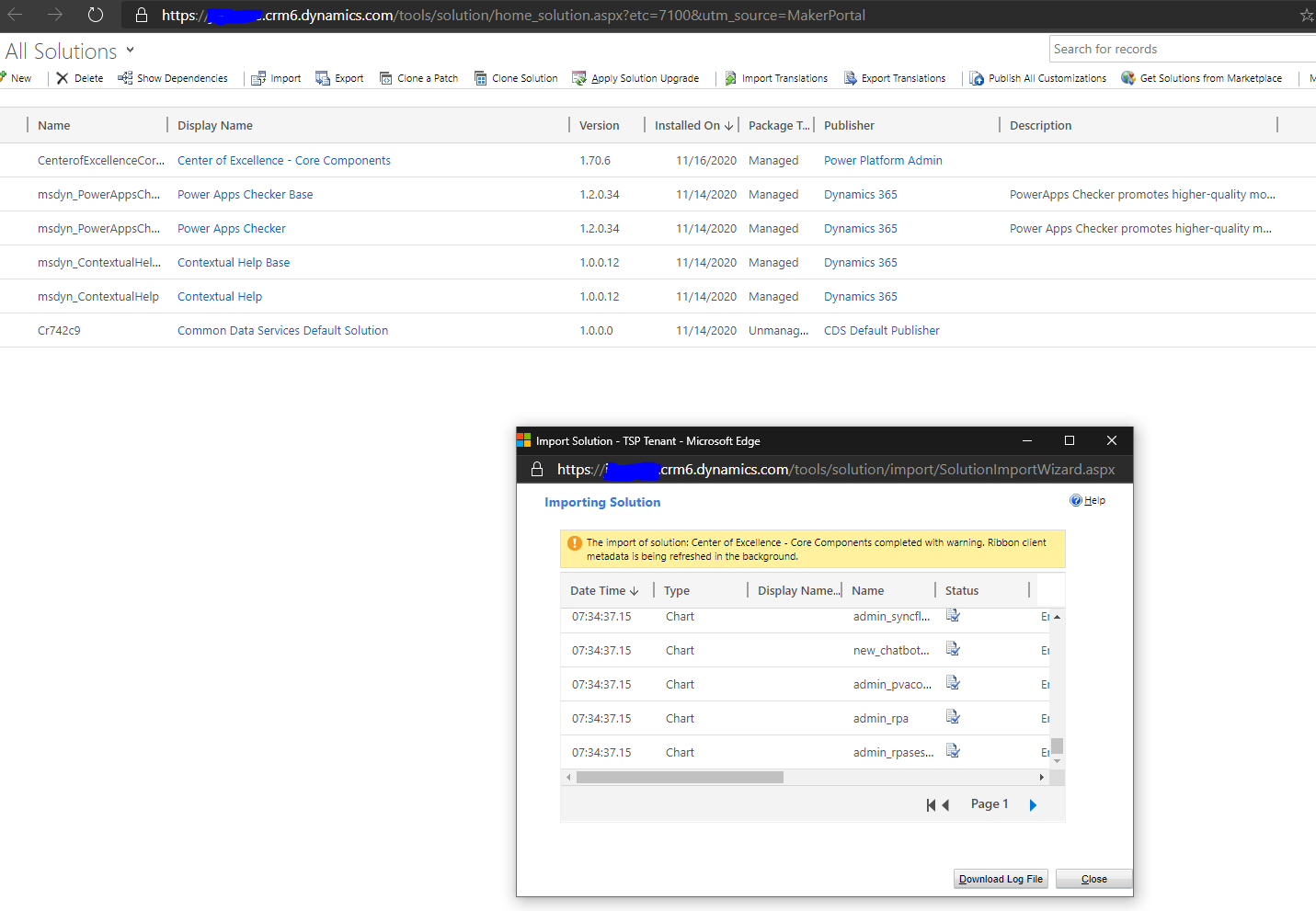The width and height of the screenshot is (1316, 911).
Task: Expand the All Solutions view selector
Action: click(130, 51)
